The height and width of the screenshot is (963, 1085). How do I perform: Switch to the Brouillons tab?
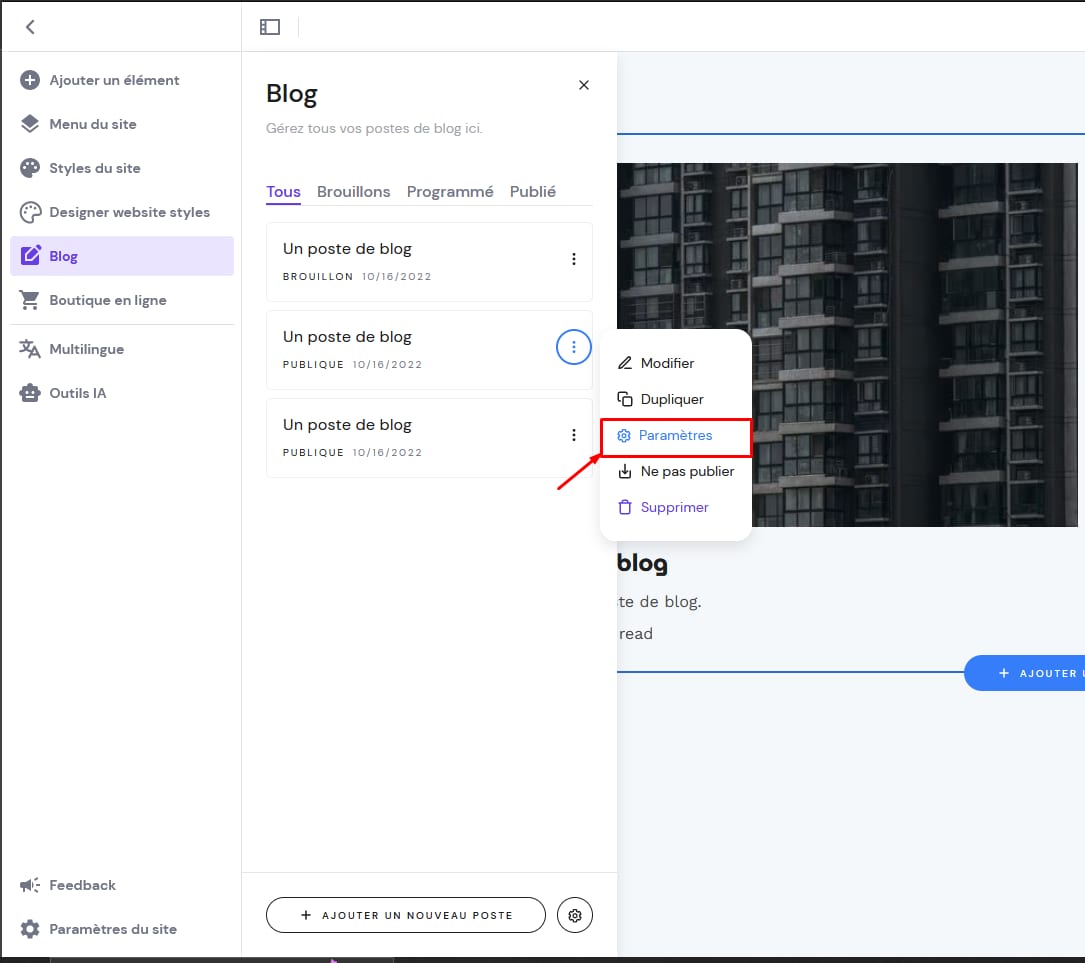click(x=353, y=192)
